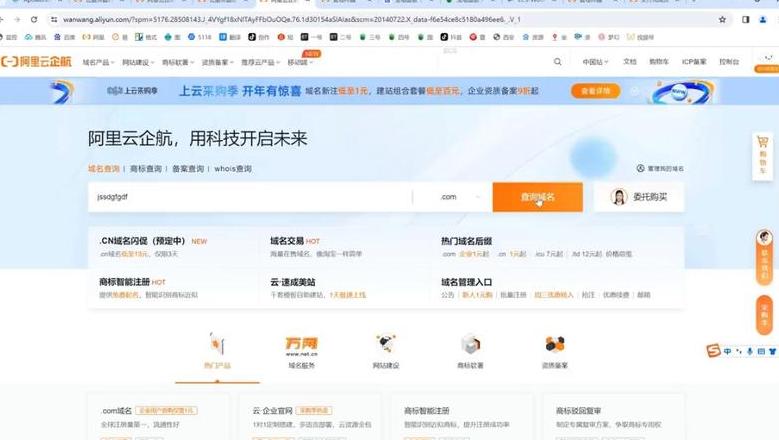Click the browser address bar URL
Image resolution: width=779 pixels, height=440 pixels.
click(x=292, y=19)
